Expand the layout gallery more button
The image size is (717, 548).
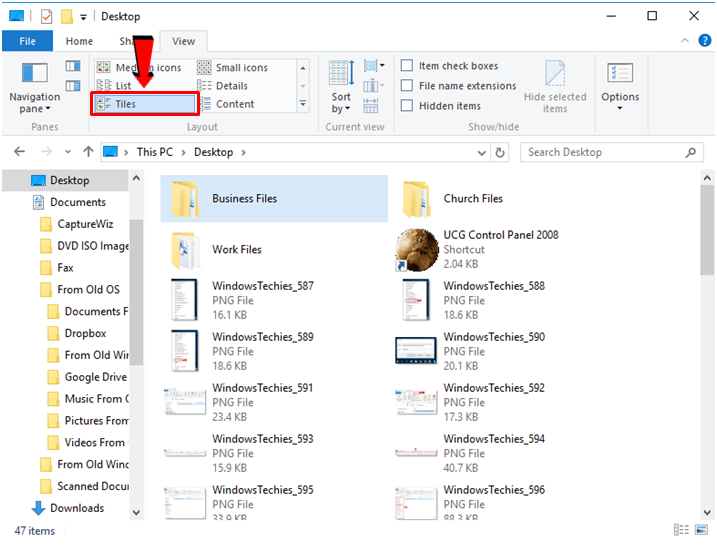[x=303, y=104]
